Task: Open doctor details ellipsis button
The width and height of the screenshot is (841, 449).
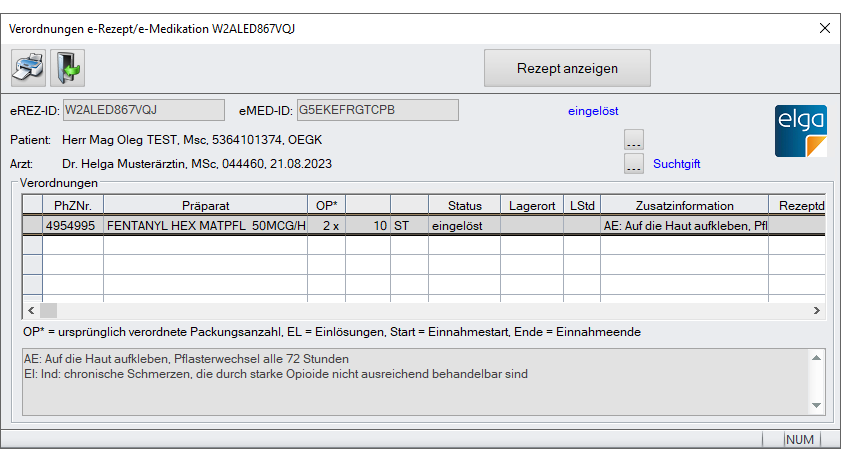Action: coord(634,163)
